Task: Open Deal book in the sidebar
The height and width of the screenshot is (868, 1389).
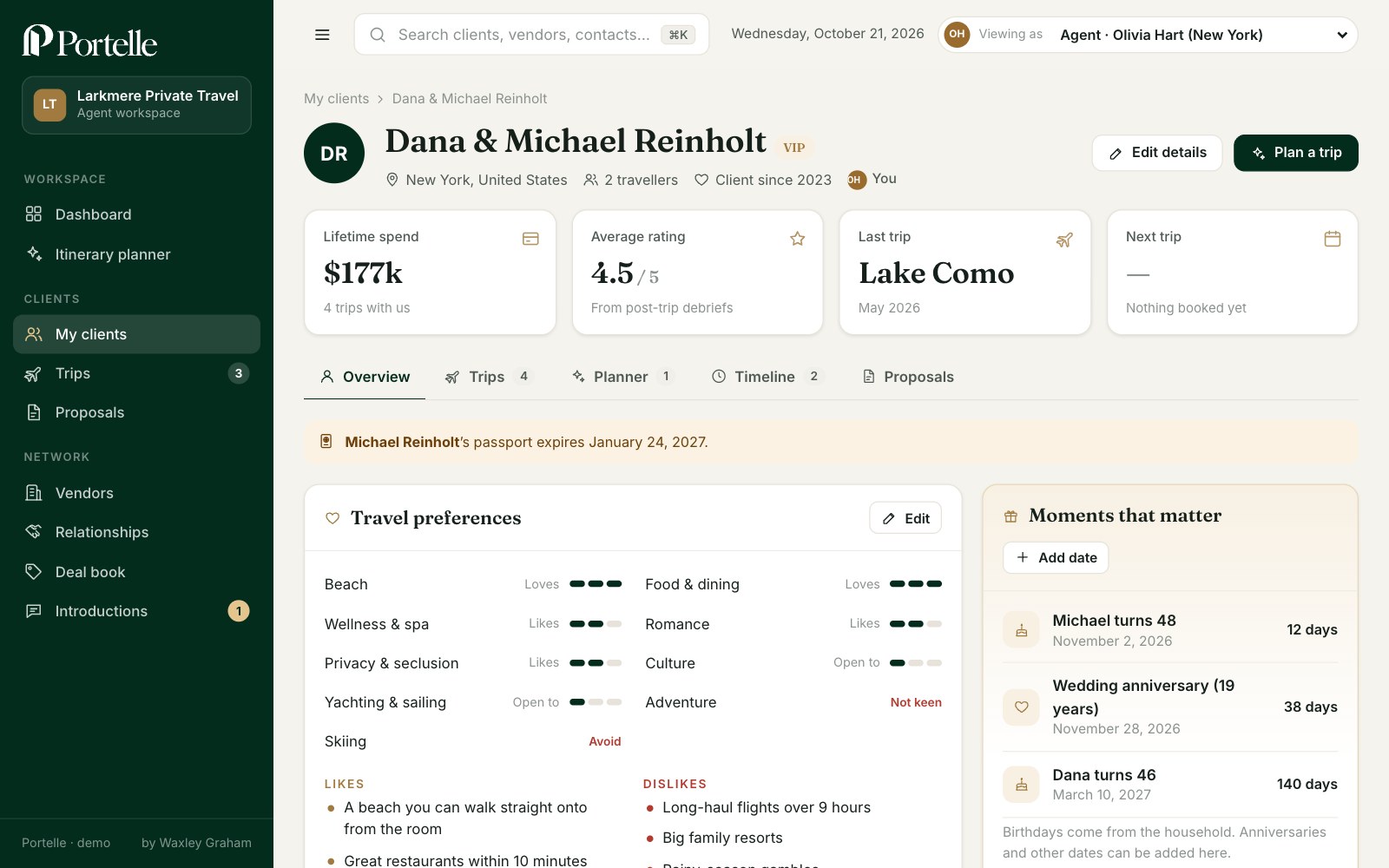Action: pos(136,572)
